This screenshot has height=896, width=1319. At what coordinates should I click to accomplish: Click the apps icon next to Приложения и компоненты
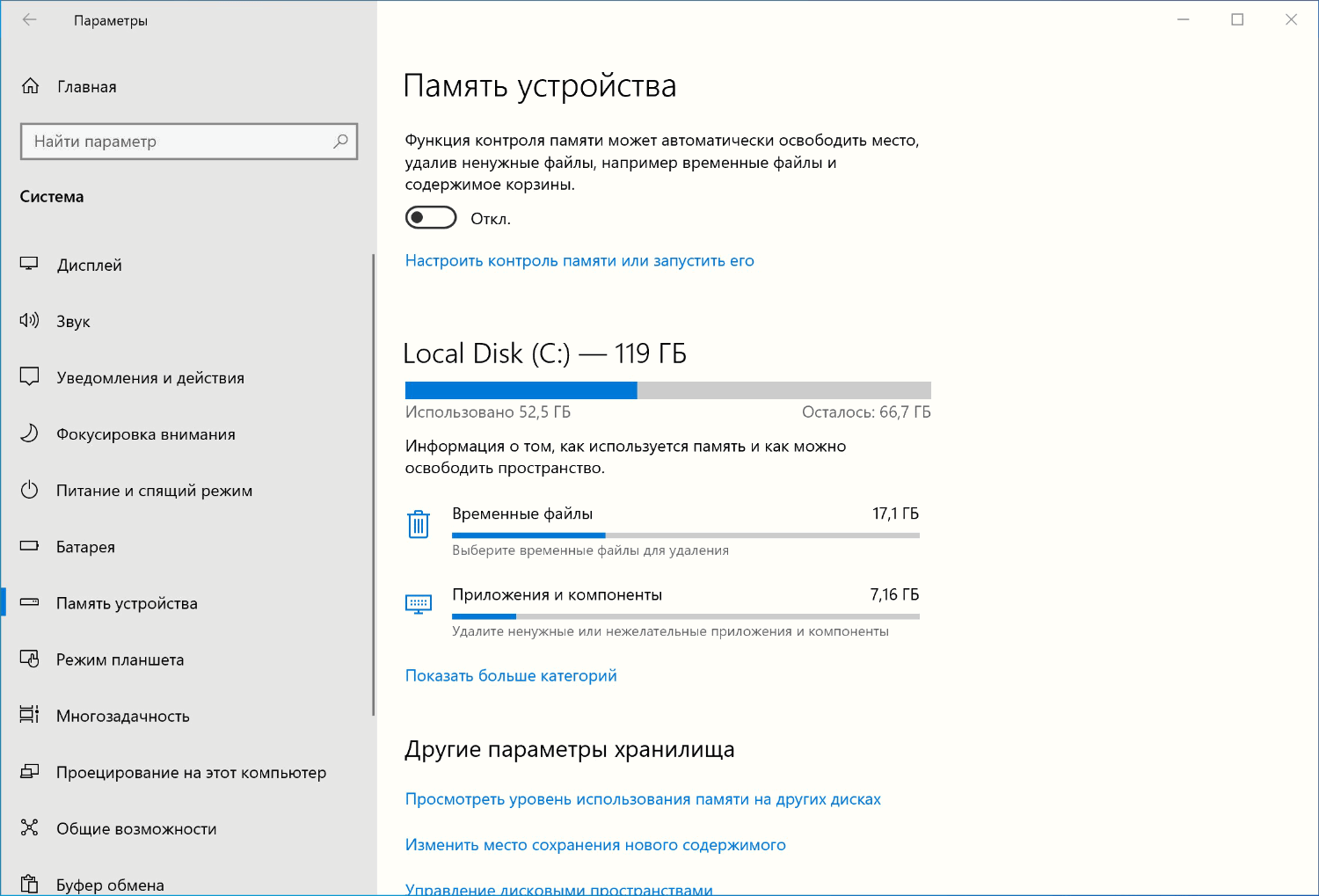click(419, 604)
